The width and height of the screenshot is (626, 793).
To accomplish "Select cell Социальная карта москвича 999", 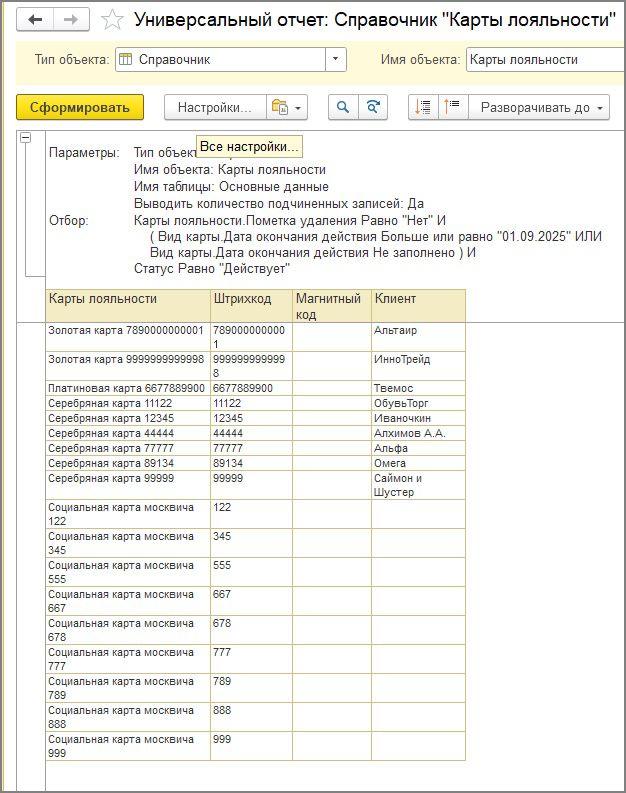I will point(128,746).
